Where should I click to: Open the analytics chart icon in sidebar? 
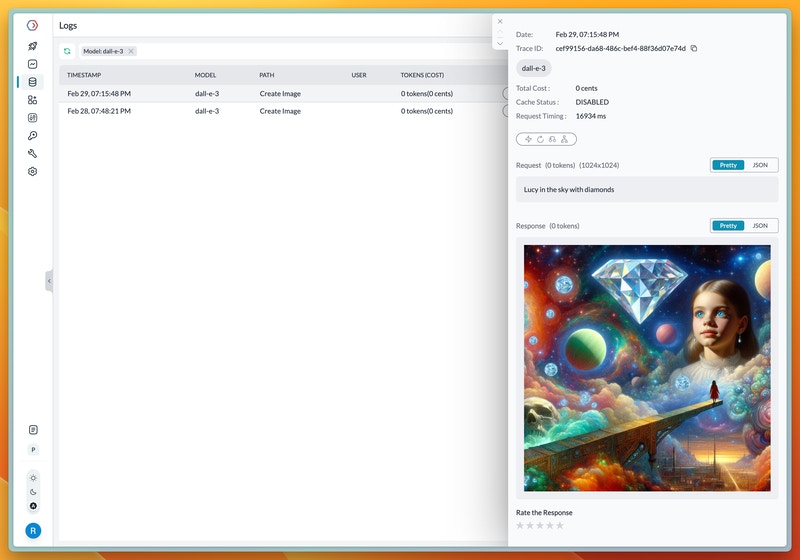click(33, 64)
